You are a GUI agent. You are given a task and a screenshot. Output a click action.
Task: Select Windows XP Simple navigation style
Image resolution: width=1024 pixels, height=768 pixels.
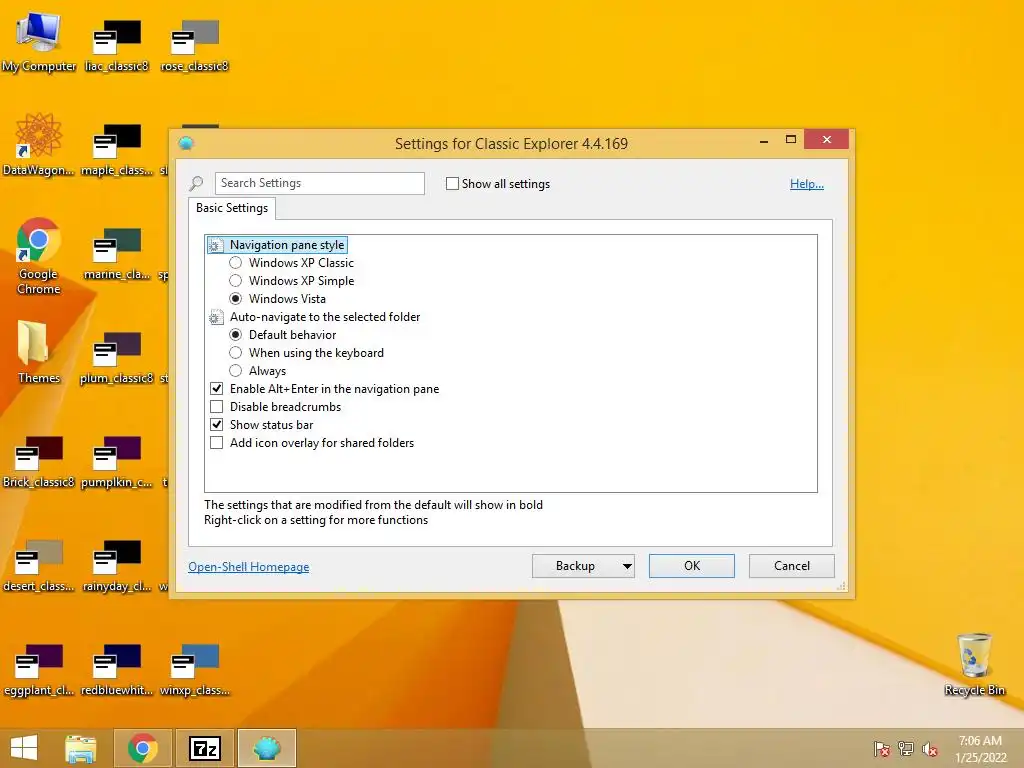click(236, 281)
